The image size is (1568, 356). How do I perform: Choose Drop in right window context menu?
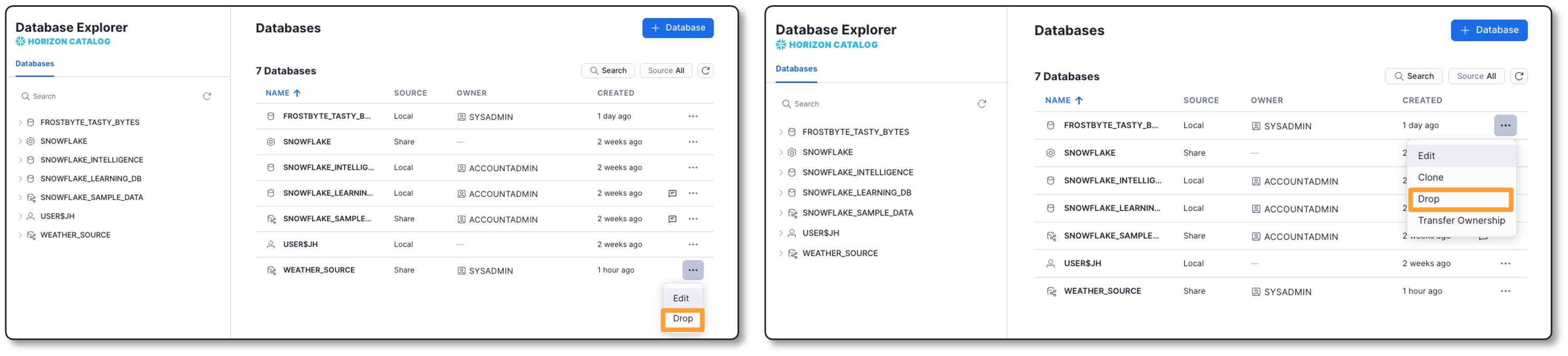(1461, 199)
